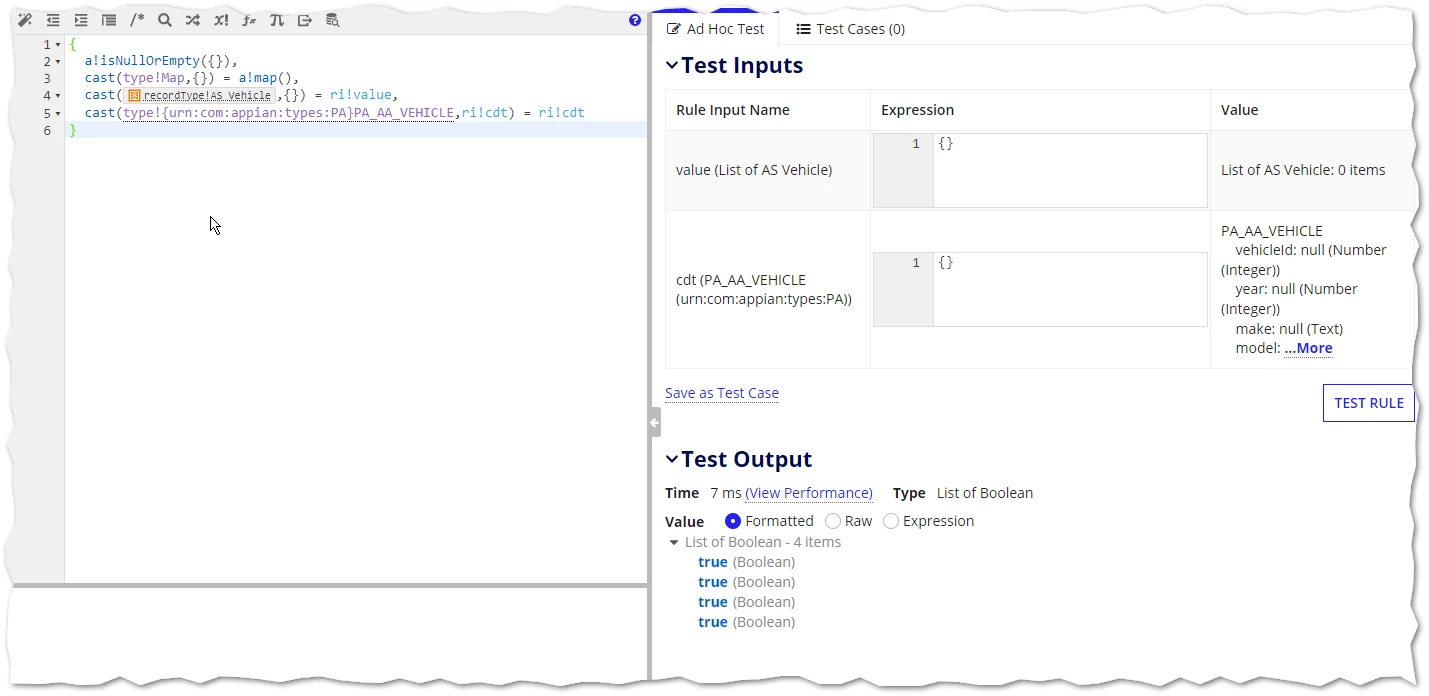Fold code at line 1 arrow
This screenshot has width=1429, height=696.
click(58, 45)
